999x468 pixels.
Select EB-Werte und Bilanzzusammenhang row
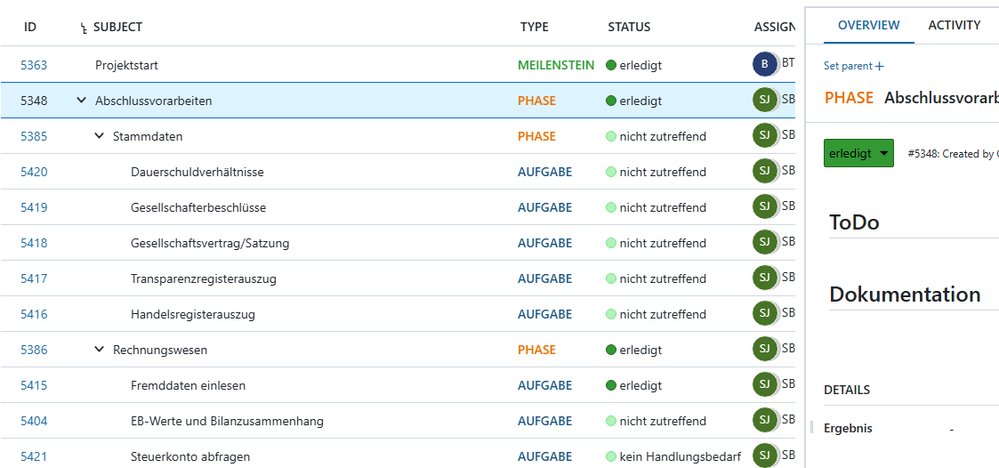click(x=398, y=421)
